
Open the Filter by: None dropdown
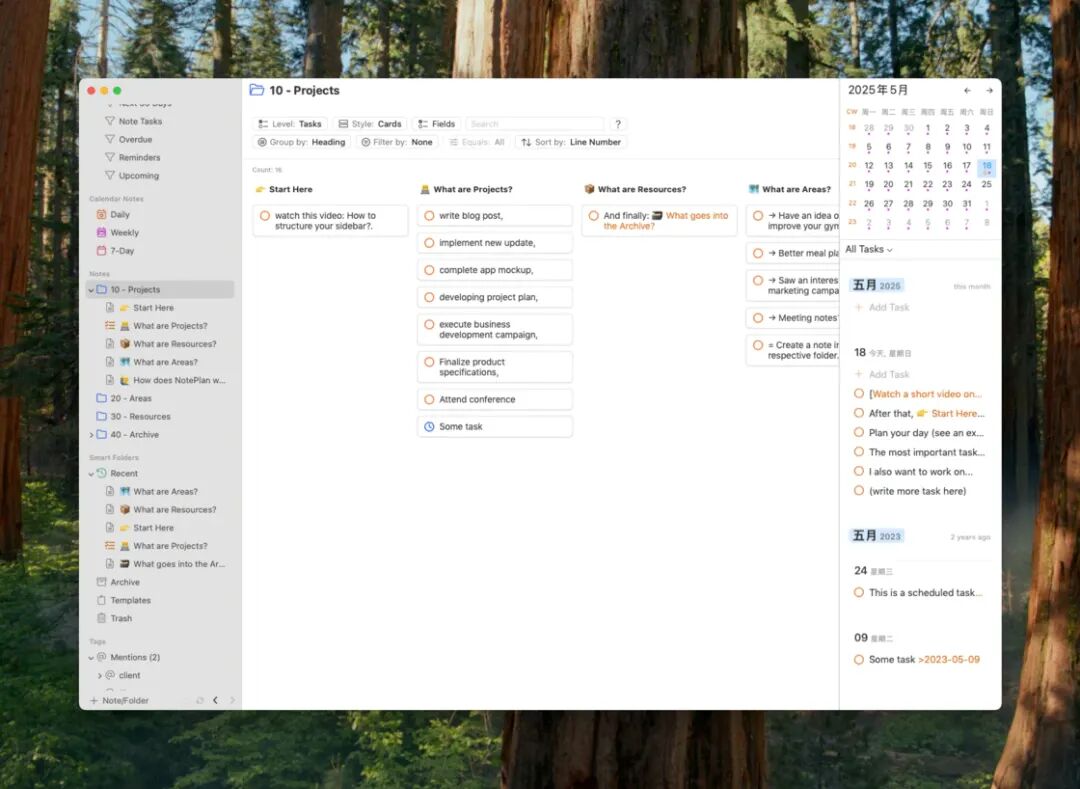[x=397, y=143]
